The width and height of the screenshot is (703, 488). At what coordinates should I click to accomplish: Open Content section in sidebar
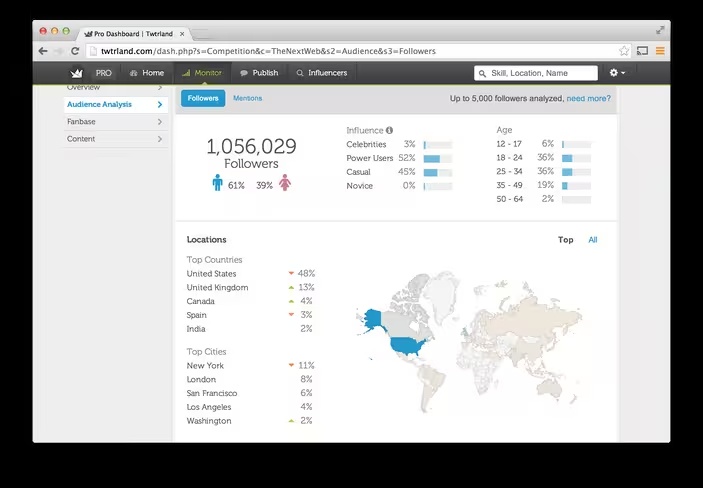[116, 139]
